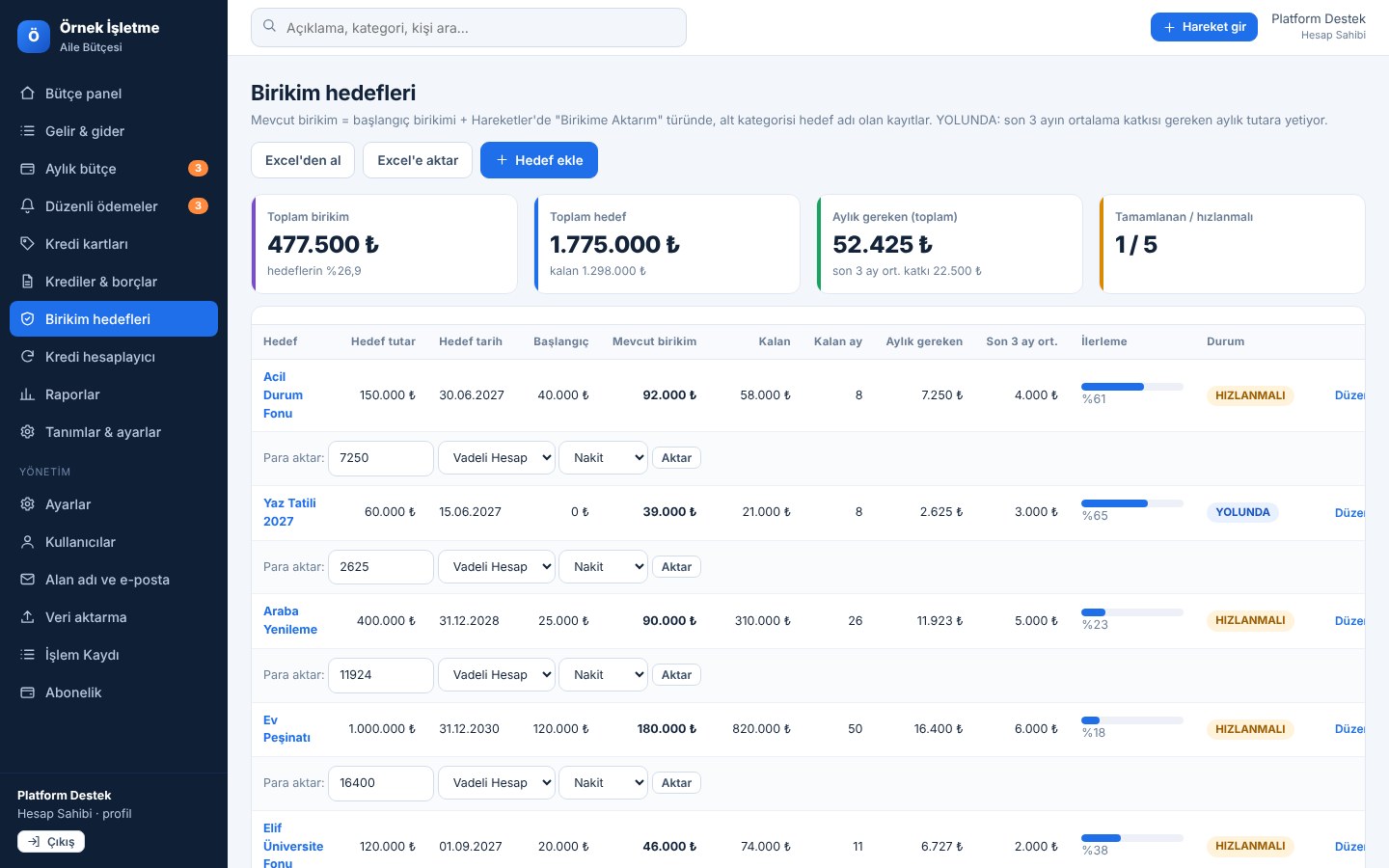Focus the search input field
The image size is (1389, 868).
coord(469,28)
